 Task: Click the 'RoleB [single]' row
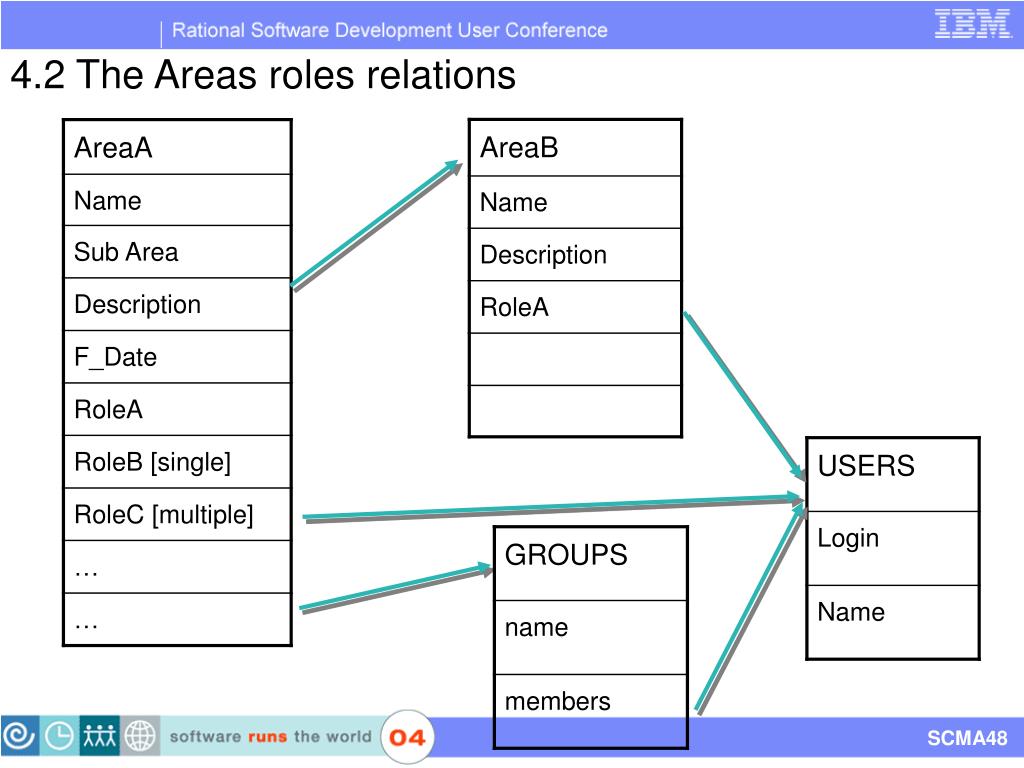tap(177, 462)
